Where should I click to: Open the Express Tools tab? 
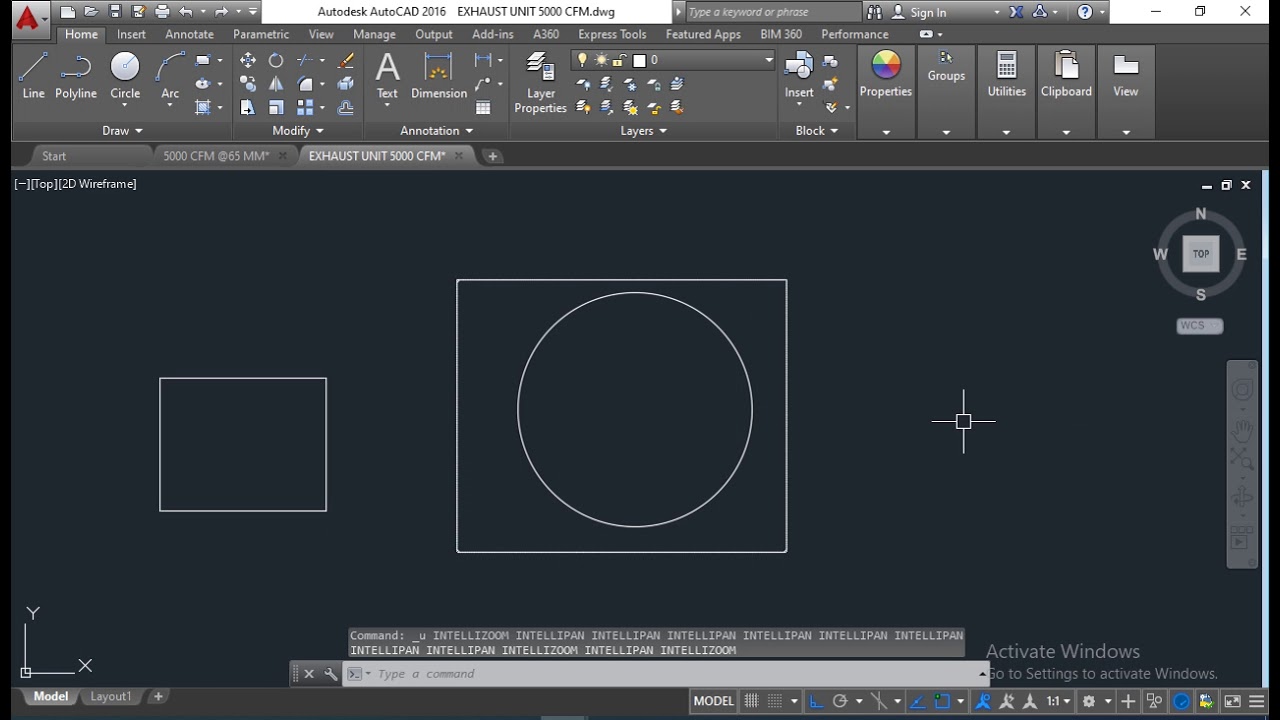[612, 34]
